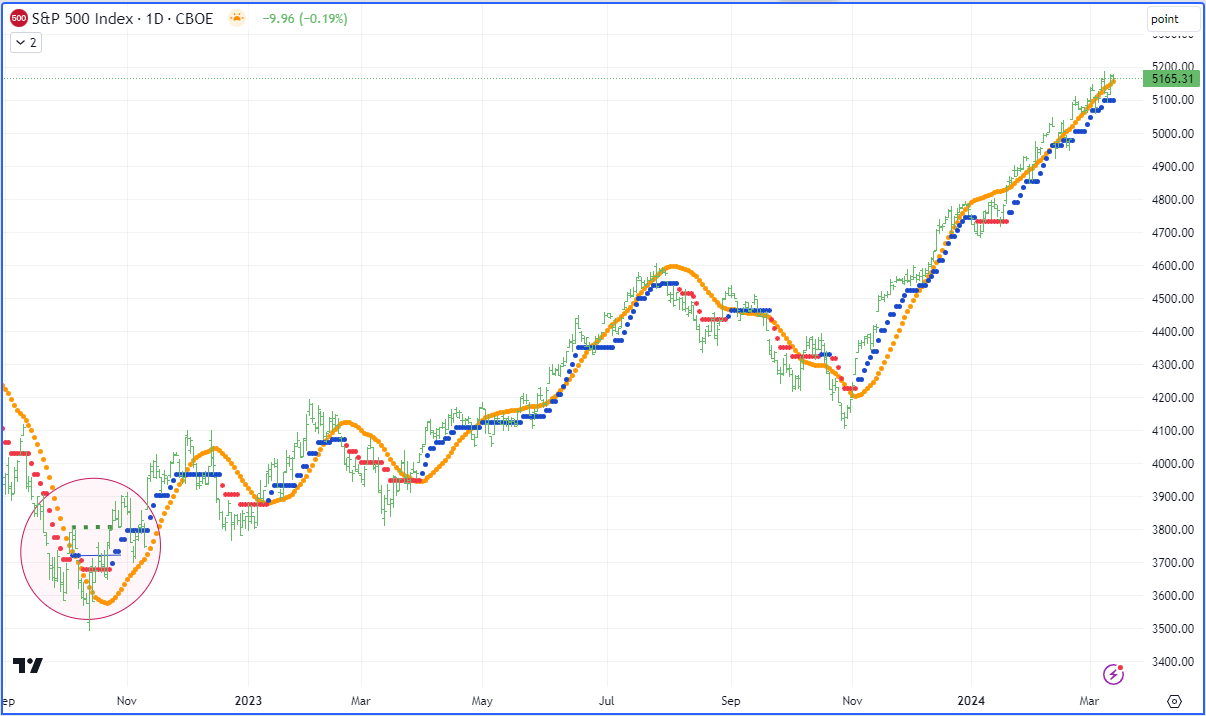This screenshot has width=1206, height=716.
Task: Click the 4400.00 price axis label
Action: click(1173, 331)
